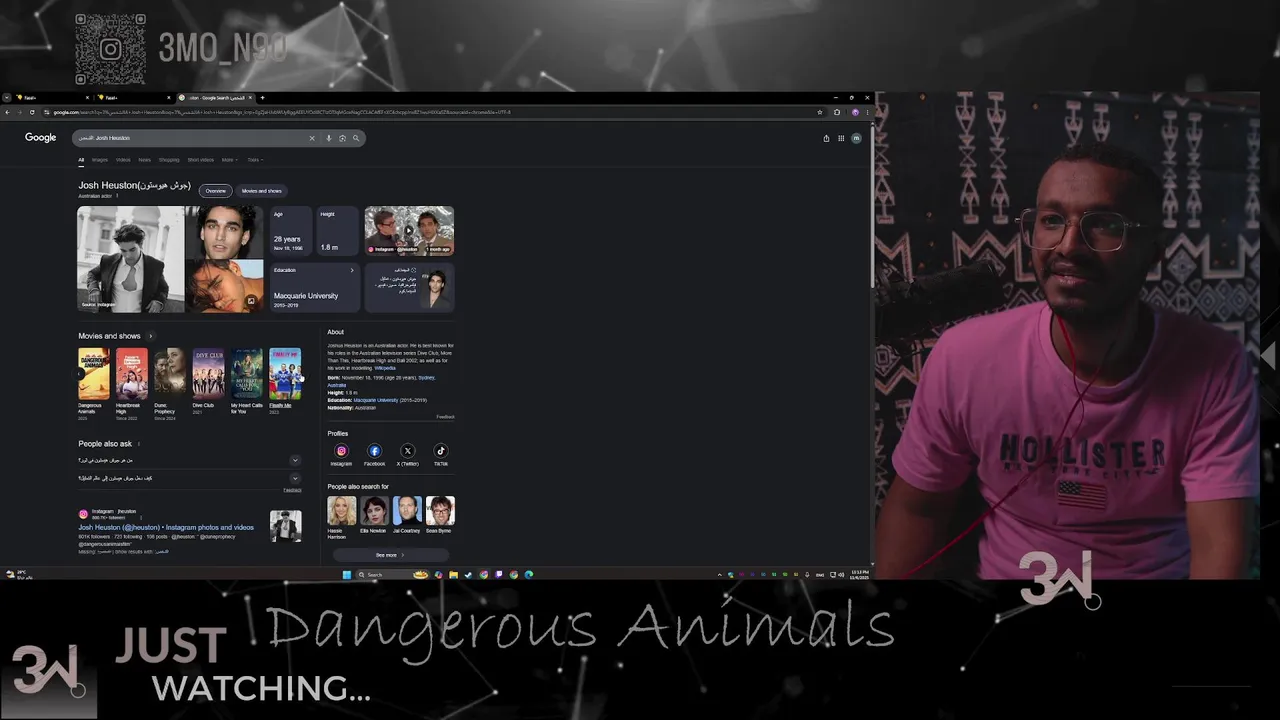
Task: Switch to Short videos tab
Action: tap(201, 160)
